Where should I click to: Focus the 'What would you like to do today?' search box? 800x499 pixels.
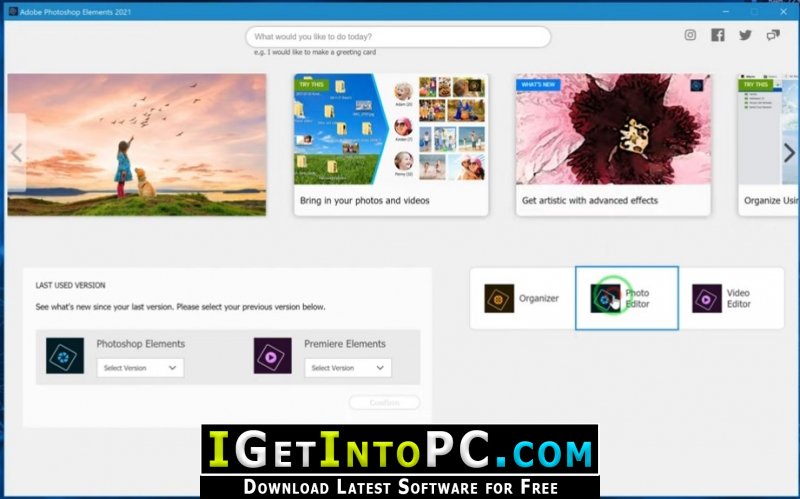(398, 37)
